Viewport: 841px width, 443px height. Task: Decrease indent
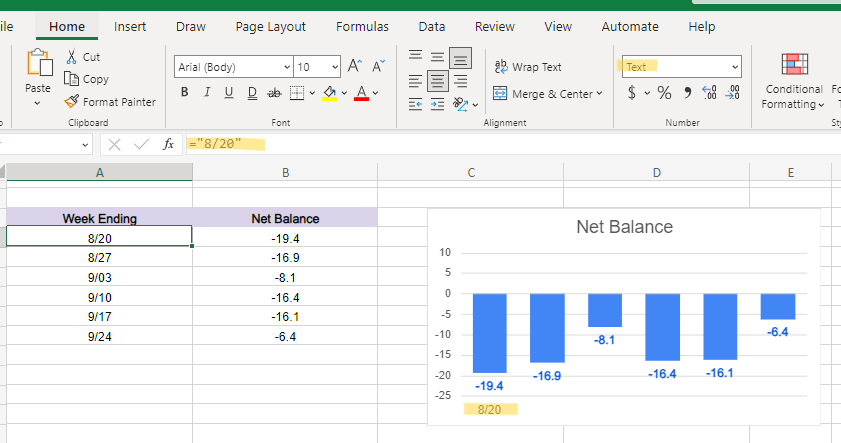pos(415,104)
